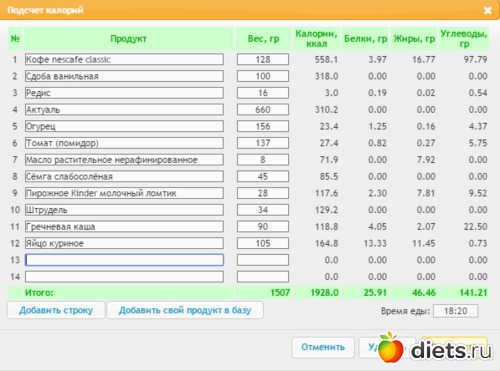Click the Томат (помидор) product field

(124, 143)
